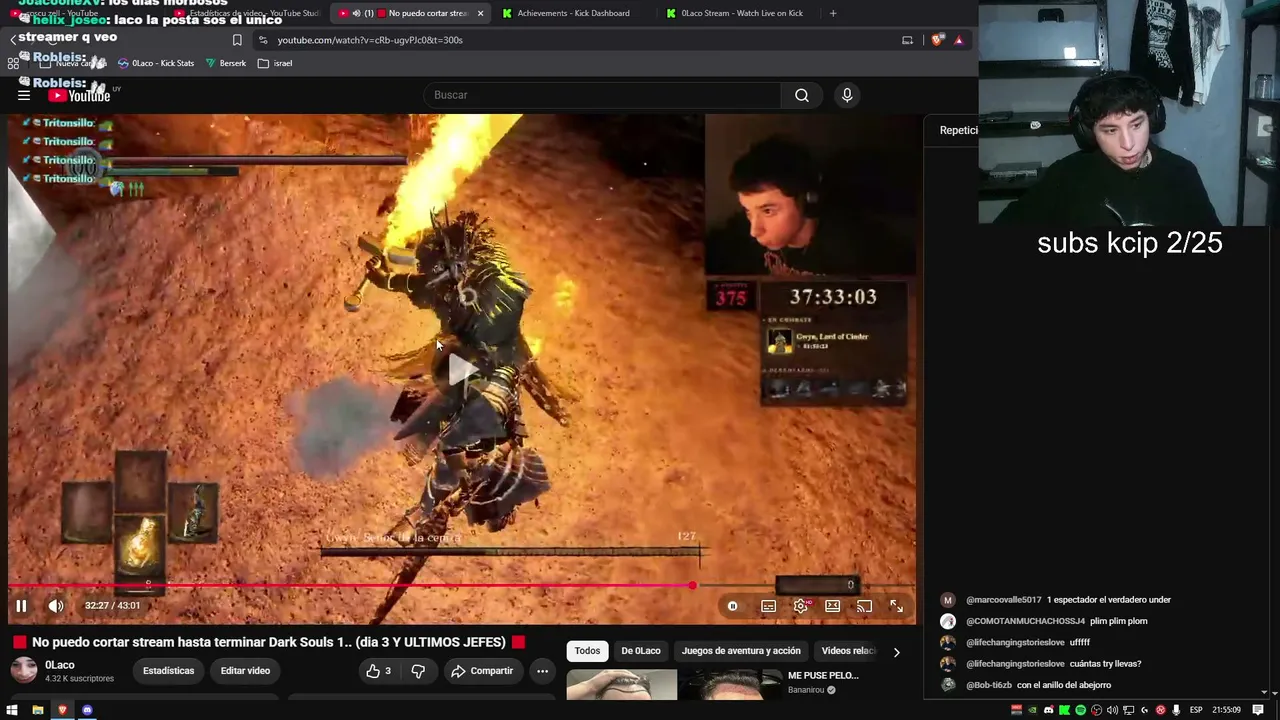Open Spotify tray icon
Image resolution: width=1280 pixels, height=720 pixels.
1080,710
